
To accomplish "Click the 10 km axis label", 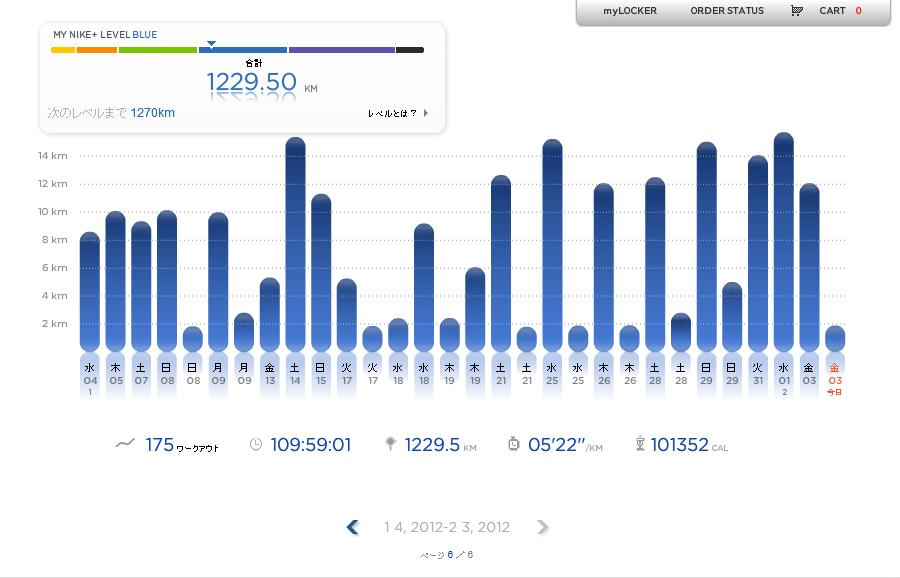I will pos(53,212).
